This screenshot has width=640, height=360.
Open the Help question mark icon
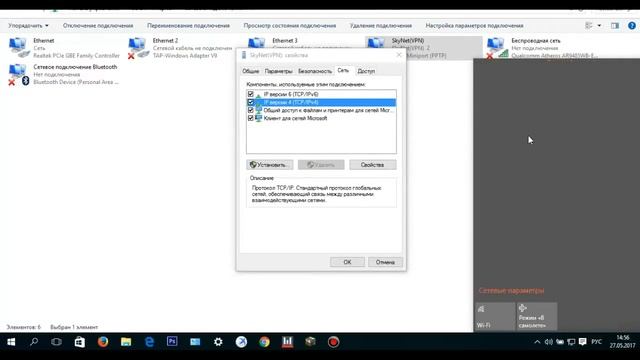632,25
